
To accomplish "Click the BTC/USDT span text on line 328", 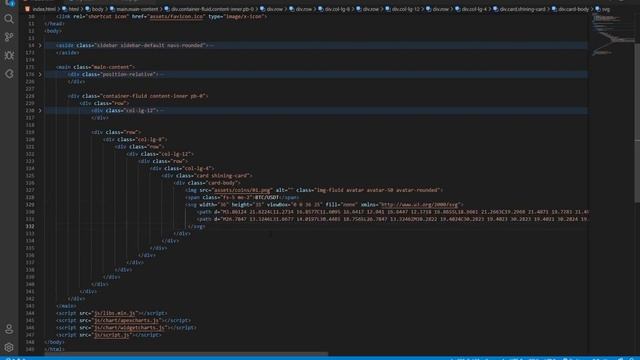I will tap(267, 198).
